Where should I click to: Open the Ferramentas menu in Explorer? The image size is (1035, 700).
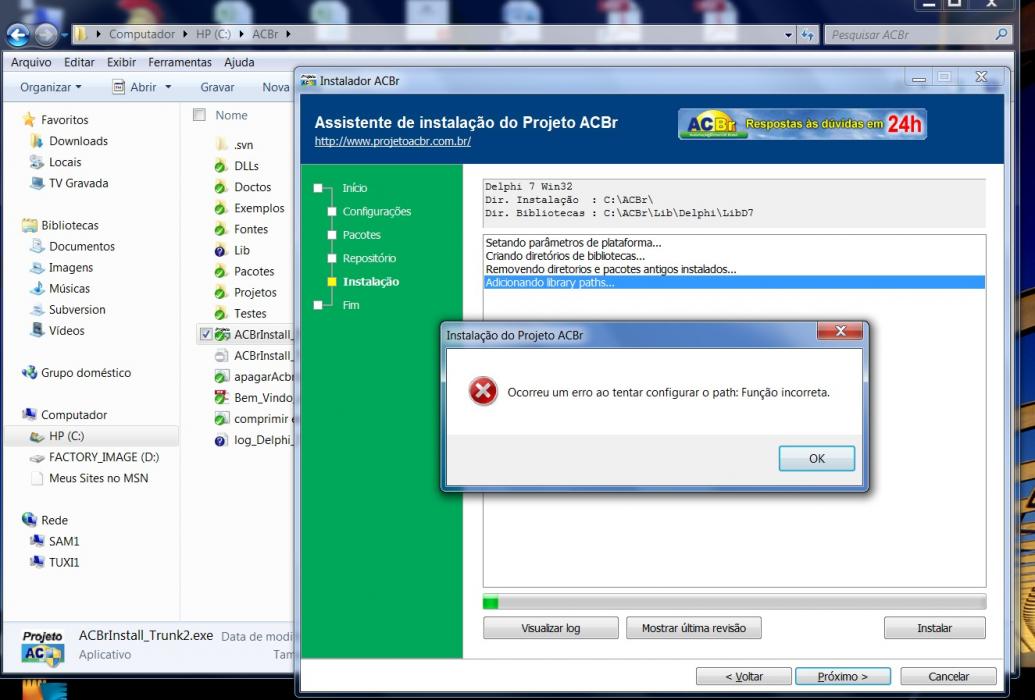(x=180, y=62)
